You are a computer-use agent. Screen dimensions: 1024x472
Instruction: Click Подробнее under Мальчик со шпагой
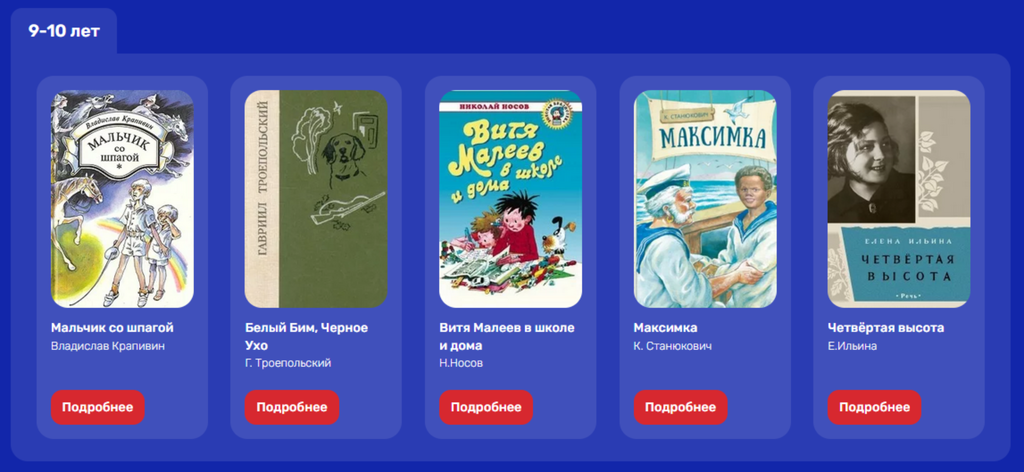tap(98, 407)
